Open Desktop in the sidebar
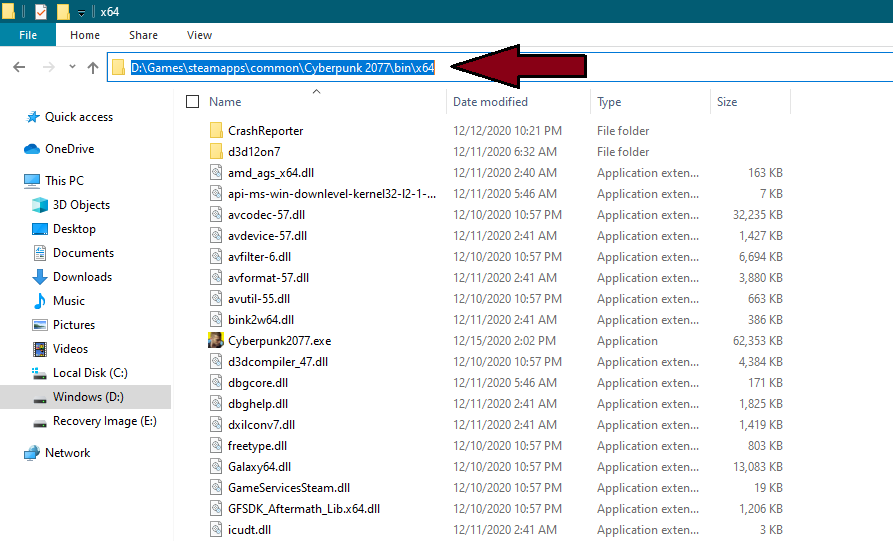Viewport: 893px width, 541px height. tap(74, 228)
